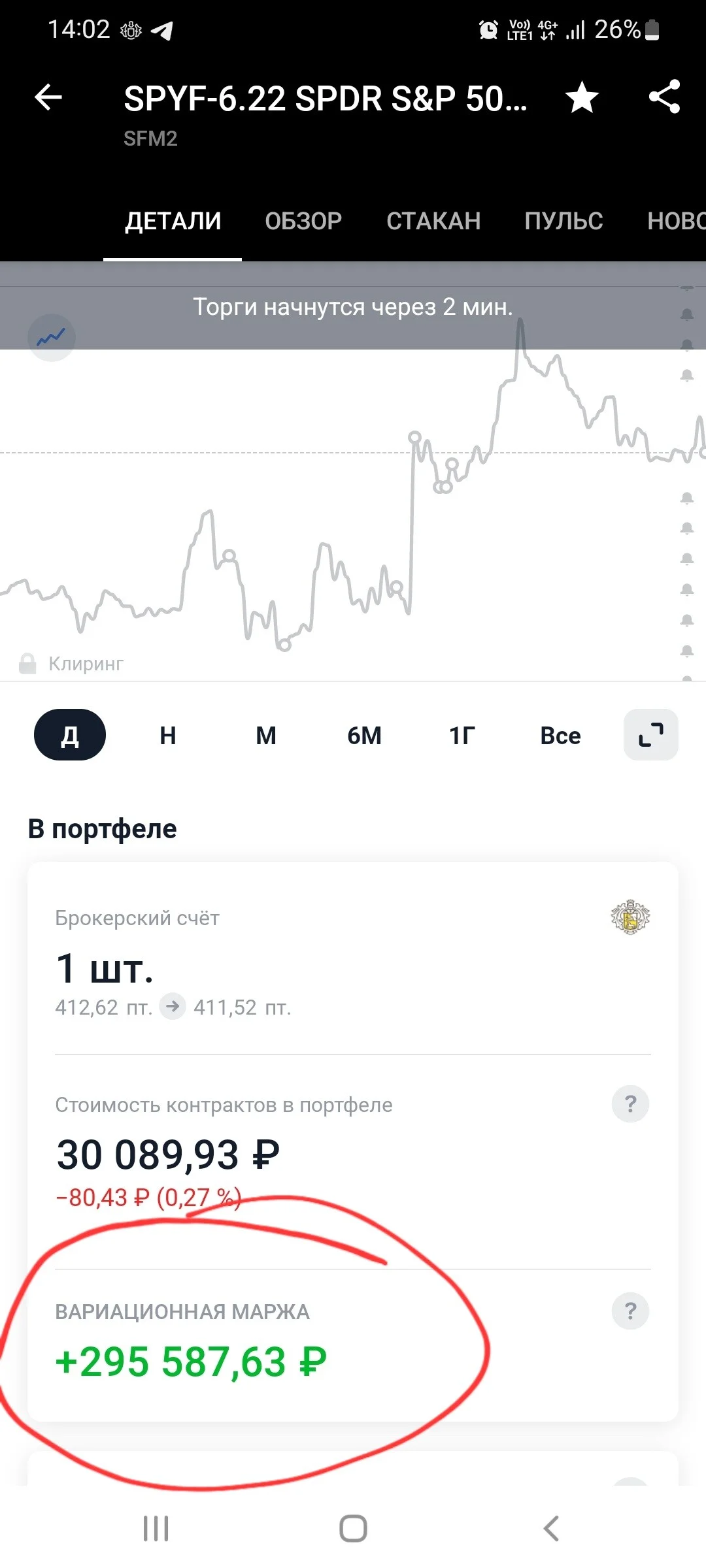Open Android recent apps button
The width and height of the screenshot is (706, 1568).
[156, 1528]
